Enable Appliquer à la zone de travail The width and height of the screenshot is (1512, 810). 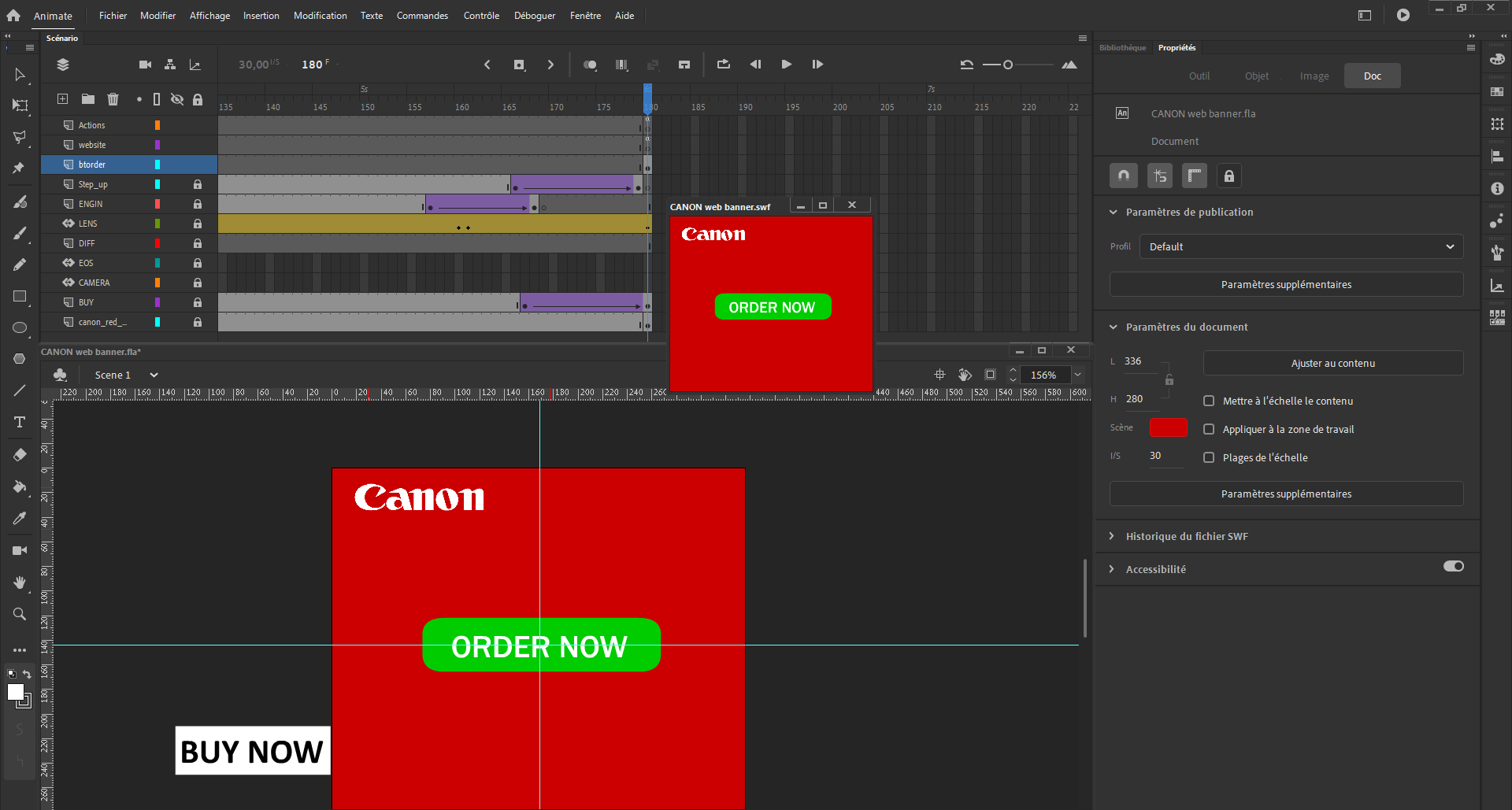point(1209,429)
